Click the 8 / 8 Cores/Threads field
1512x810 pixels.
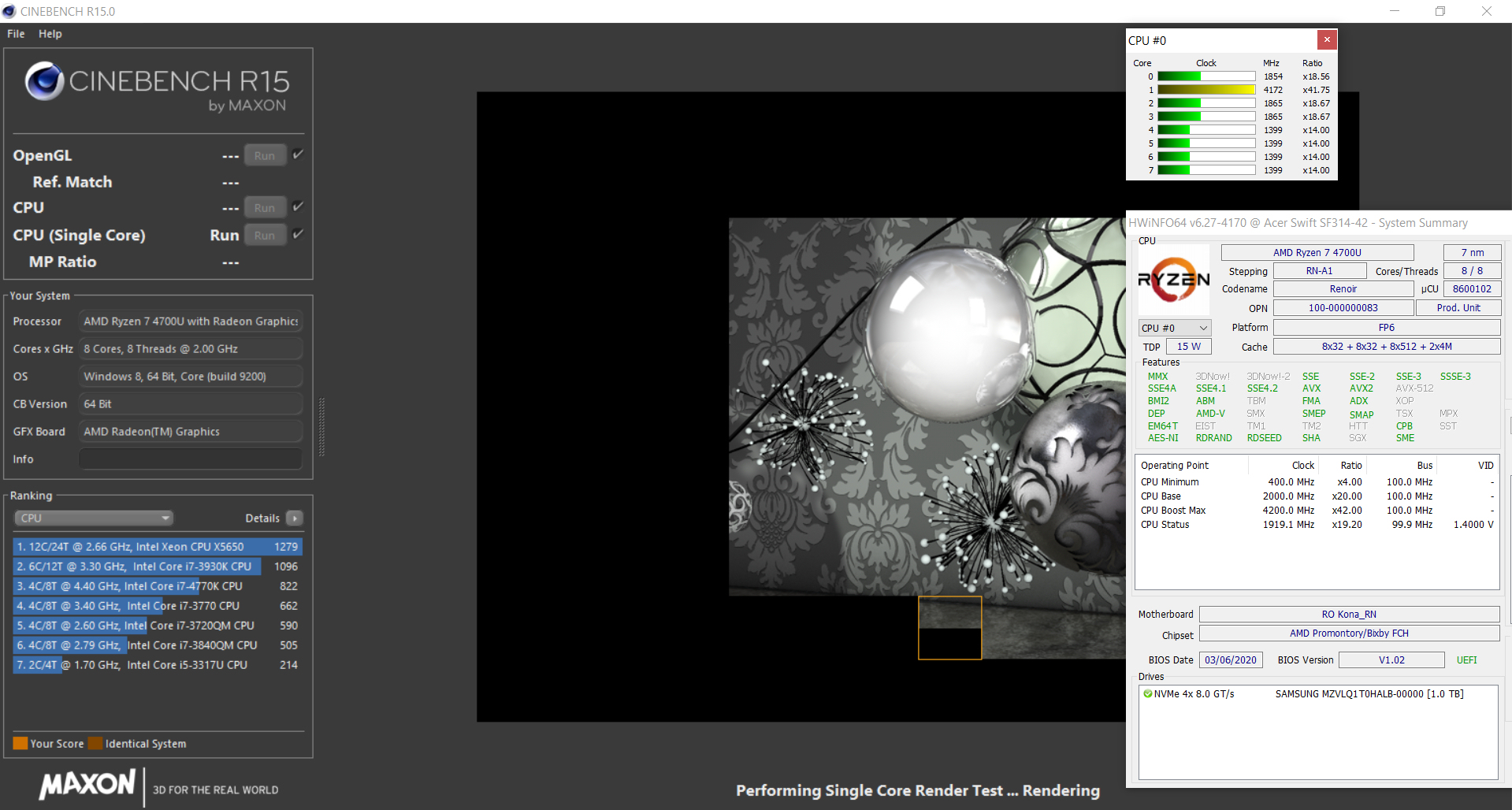coord(1472,271)
